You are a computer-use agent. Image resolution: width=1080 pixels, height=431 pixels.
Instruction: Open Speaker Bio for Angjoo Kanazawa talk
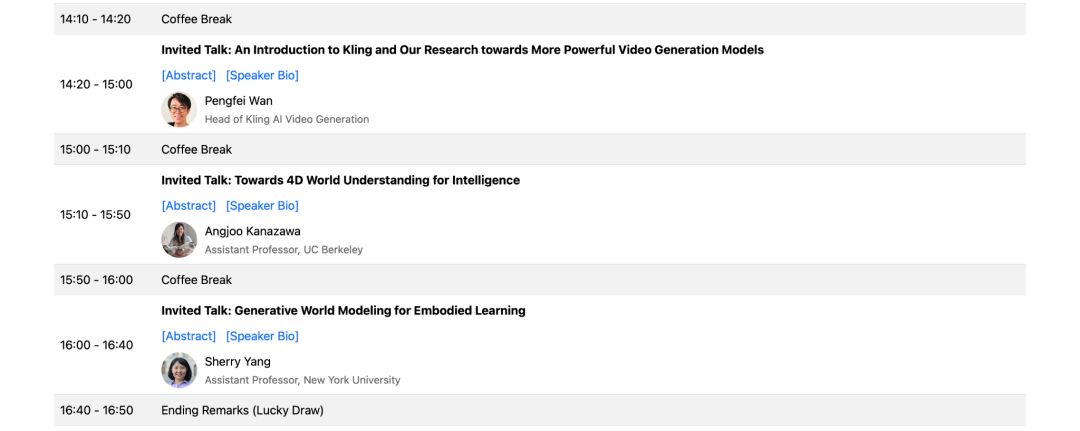[262, 206]
